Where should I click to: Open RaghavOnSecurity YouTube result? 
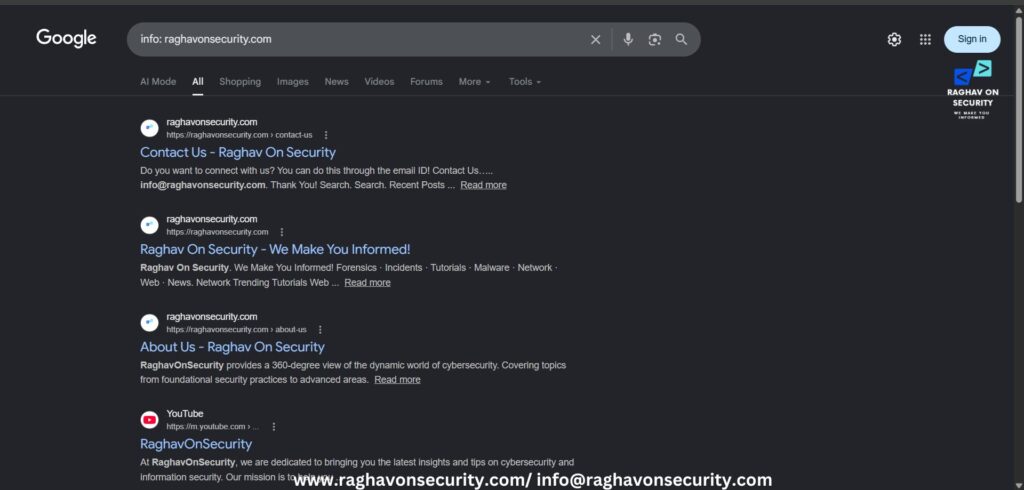click(x=196, y=444)
